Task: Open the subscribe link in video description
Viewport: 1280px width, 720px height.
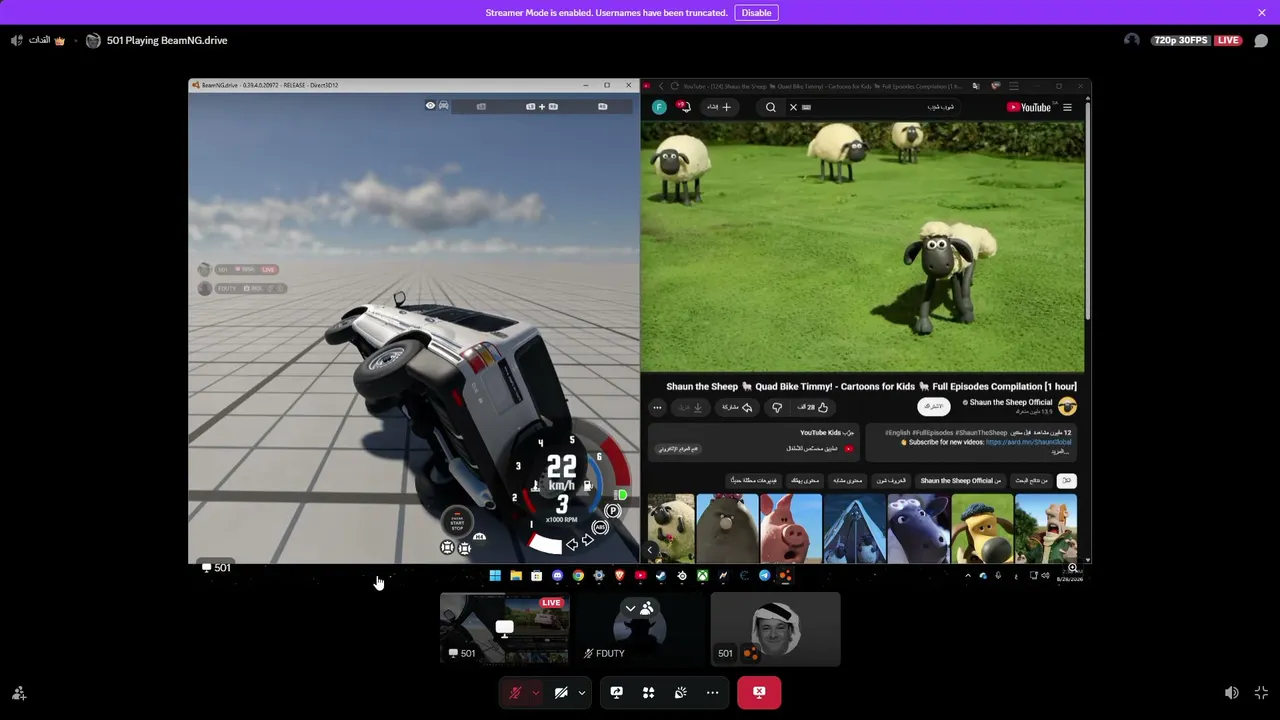Action: pyautogui.click(x=1029, y=442)
